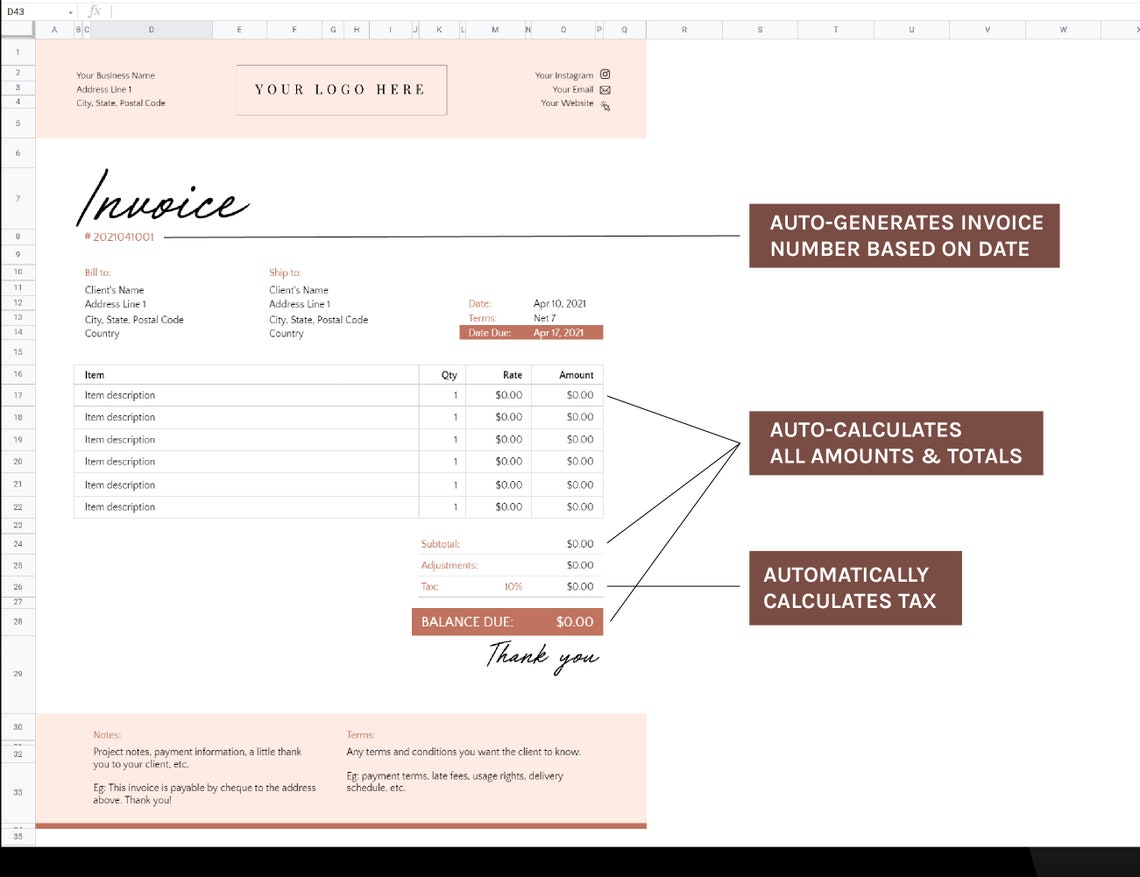Select the Thank you script text

click(x=542, y=657)
